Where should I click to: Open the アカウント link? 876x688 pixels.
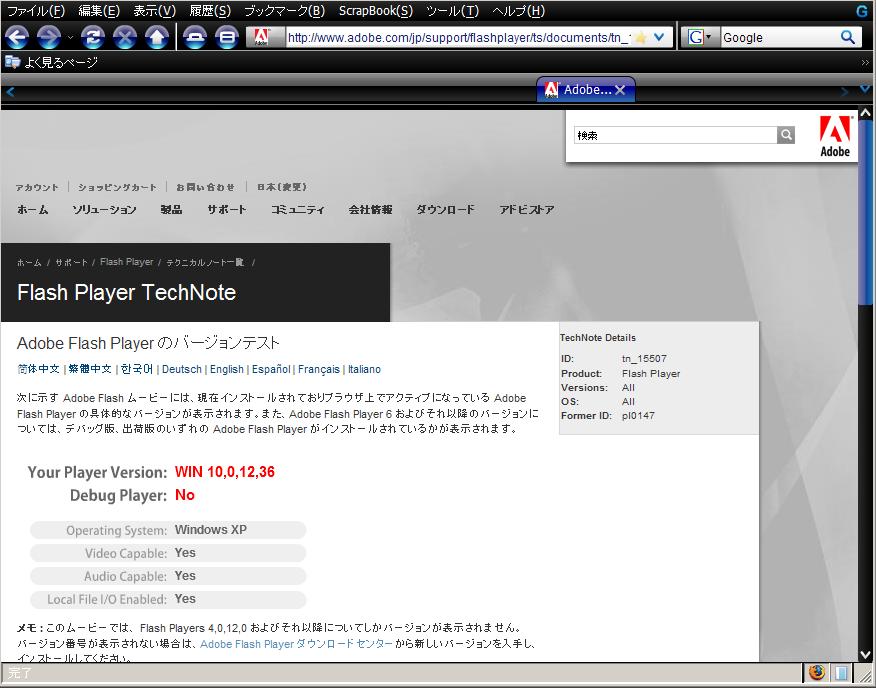click(x=37, y=187)
